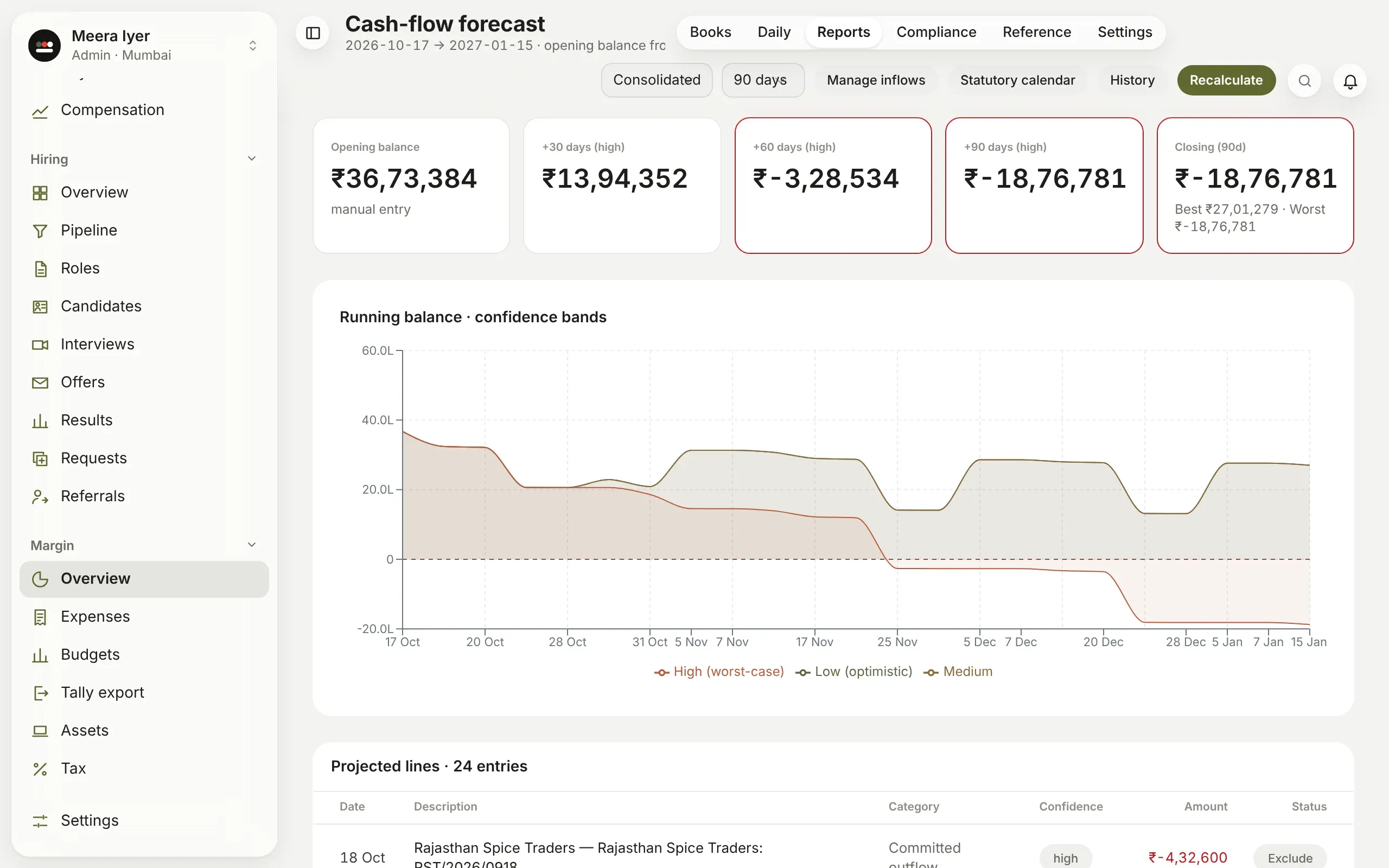Click the Interviews camera icon

coord(40,344)
